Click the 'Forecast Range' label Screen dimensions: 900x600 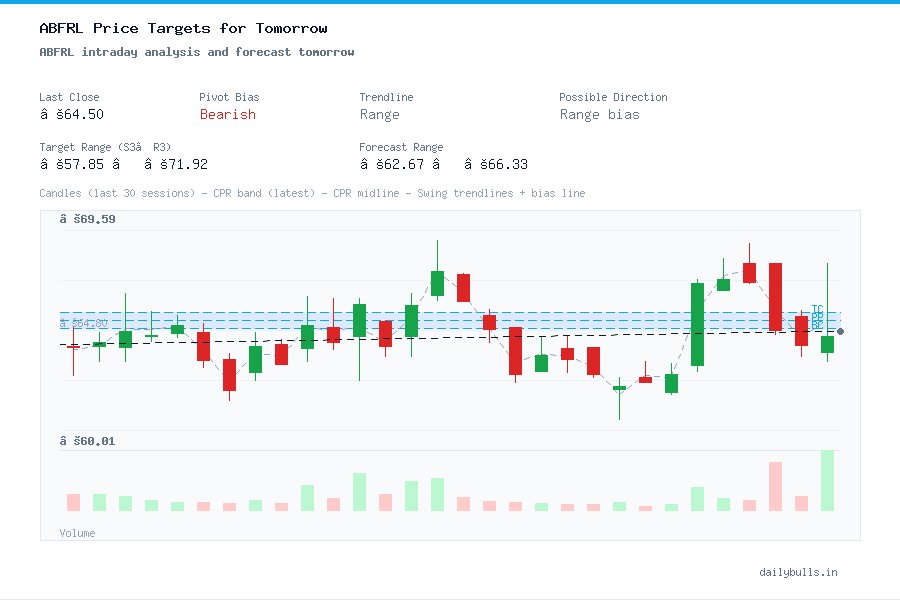point(401,147)
